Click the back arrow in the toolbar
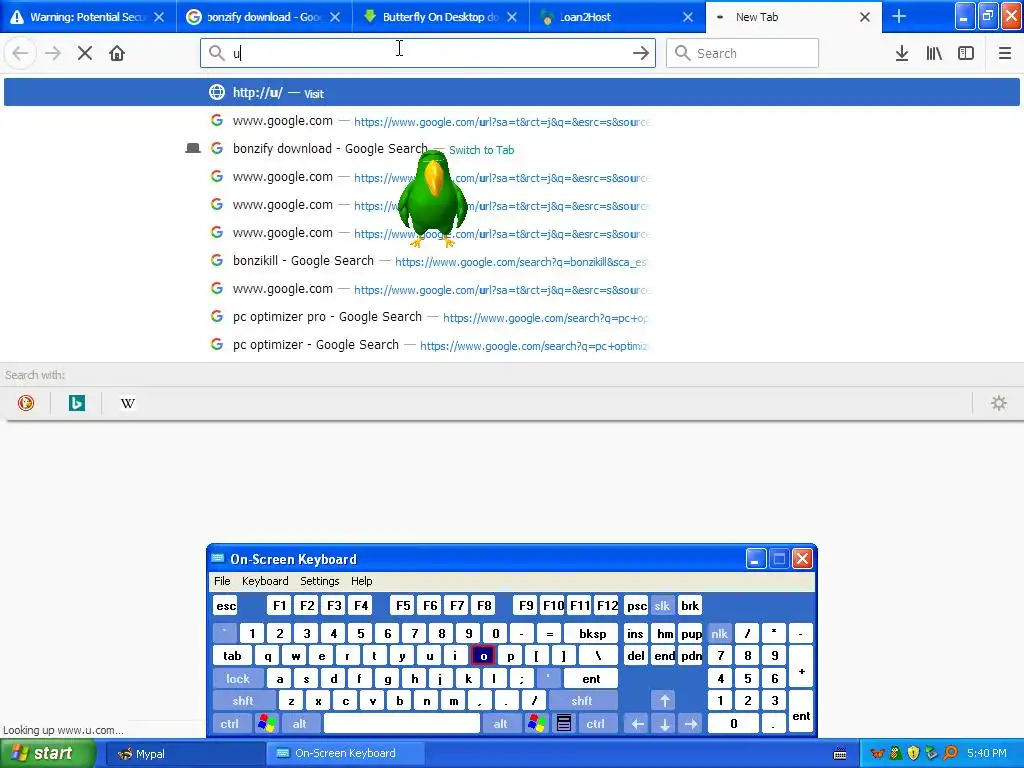Screen dimensions: 1024x768 (20, 53)
